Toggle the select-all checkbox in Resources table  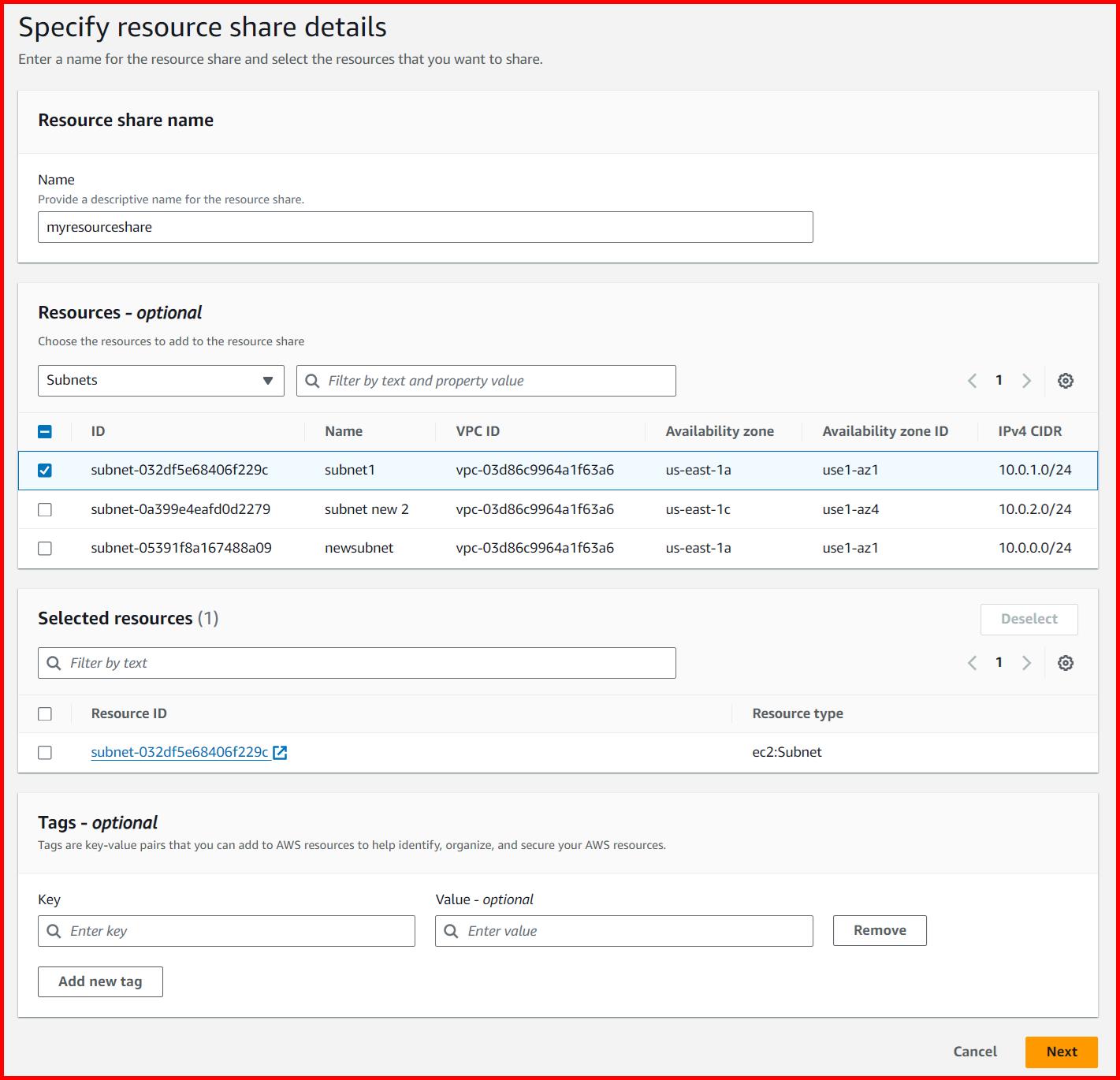pos(45,431)
